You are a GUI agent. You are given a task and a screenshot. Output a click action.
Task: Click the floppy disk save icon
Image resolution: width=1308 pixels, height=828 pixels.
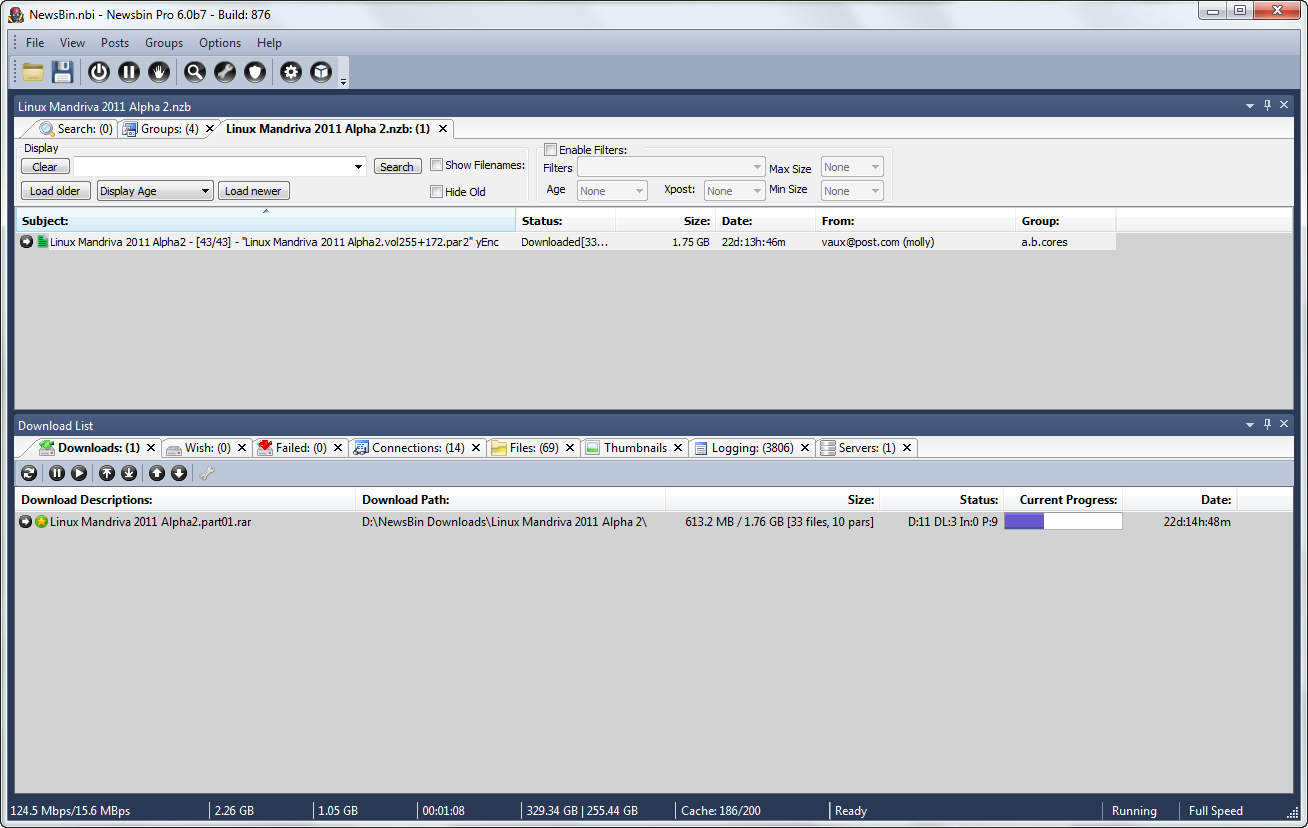coord(63,72)
